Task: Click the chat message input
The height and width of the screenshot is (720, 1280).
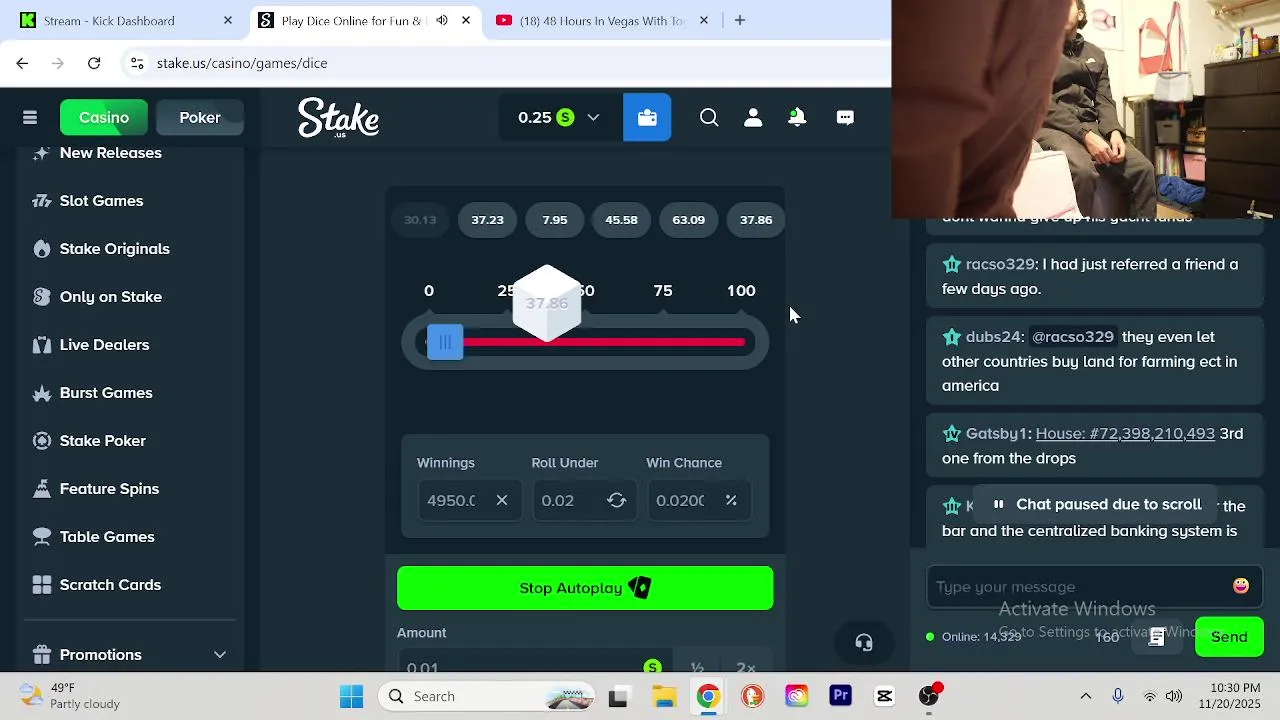Action: (1080, 587)
